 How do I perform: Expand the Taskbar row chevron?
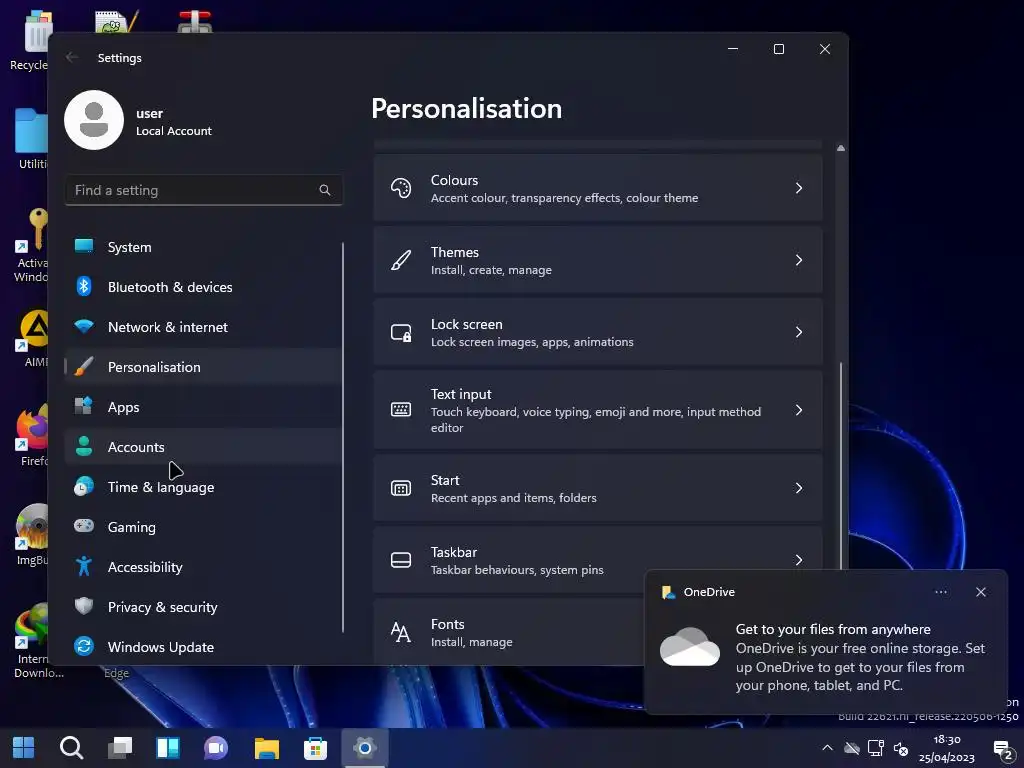799,560
